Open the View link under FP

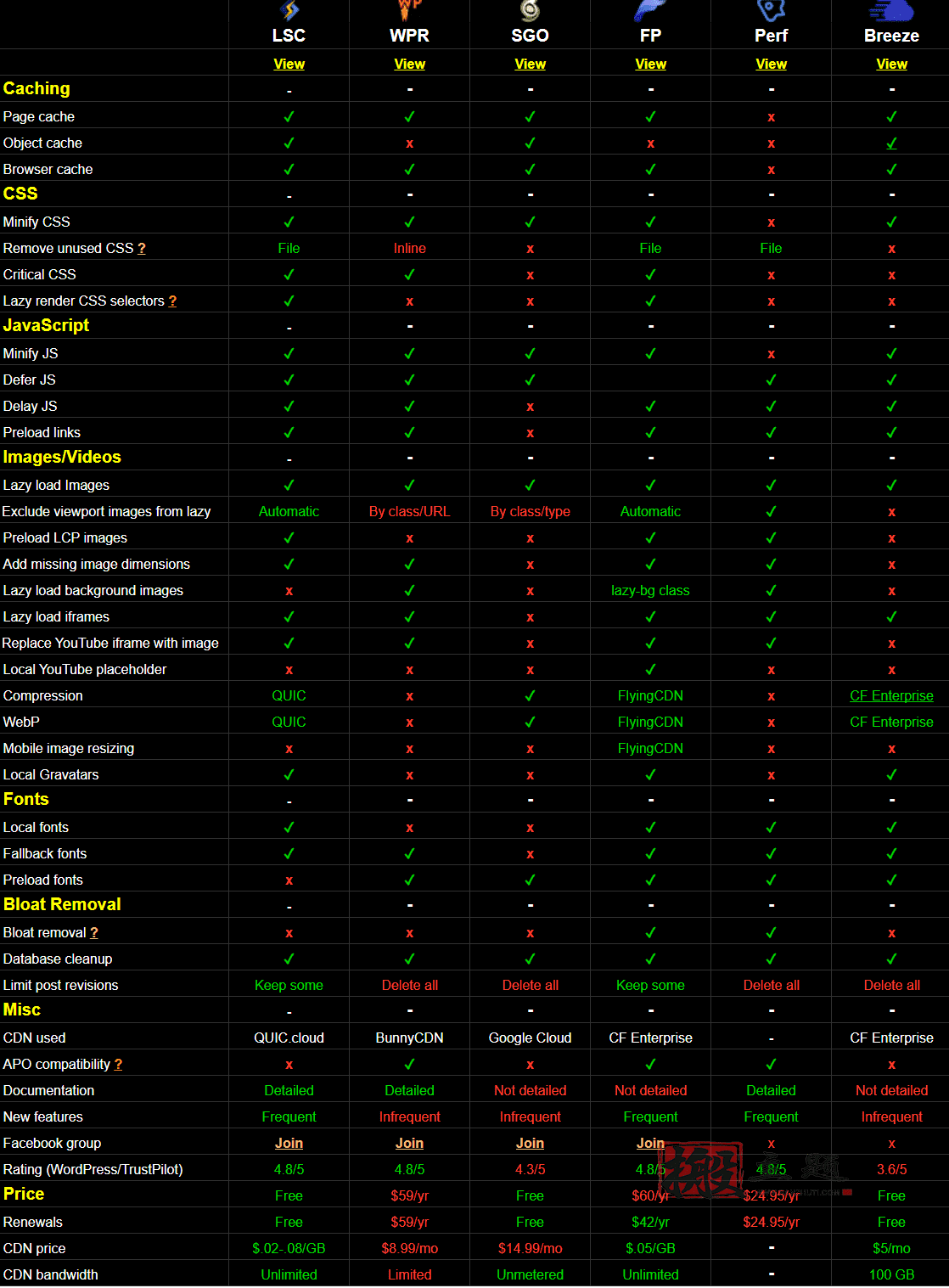tap(651, 64)
